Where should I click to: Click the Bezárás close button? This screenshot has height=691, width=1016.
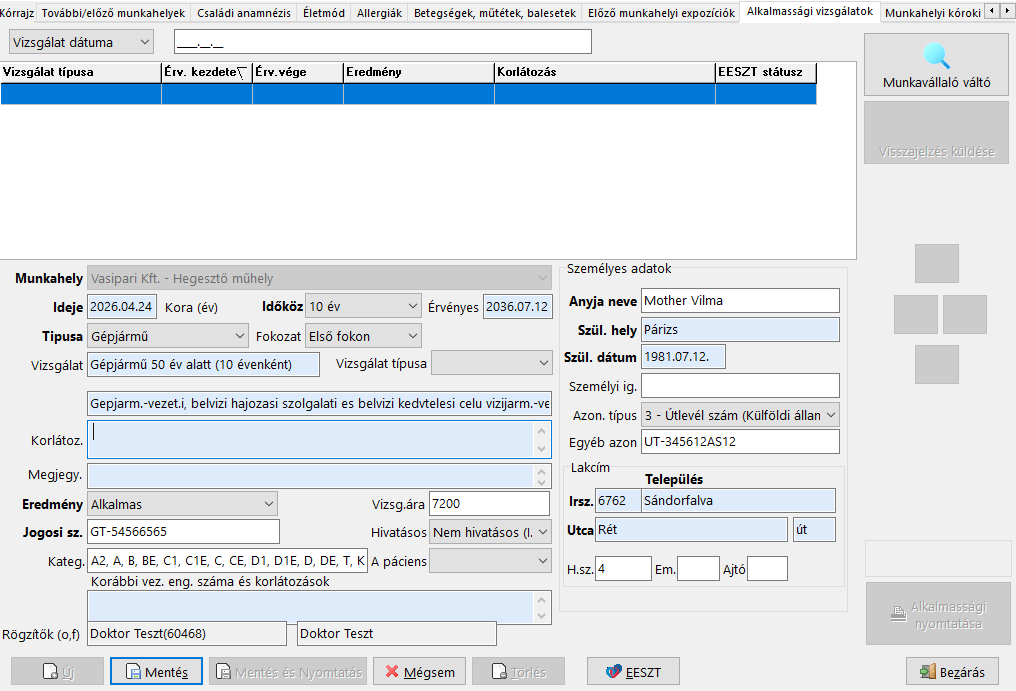tap(952, 672)
